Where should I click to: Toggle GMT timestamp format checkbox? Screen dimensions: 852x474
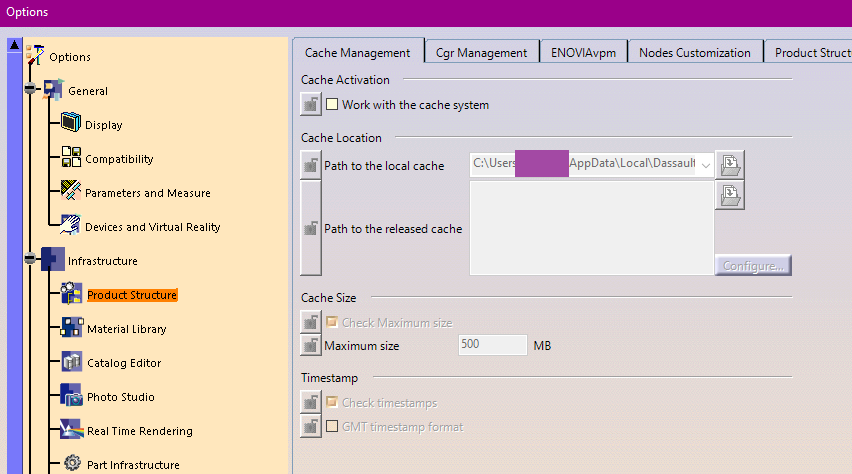332,426
